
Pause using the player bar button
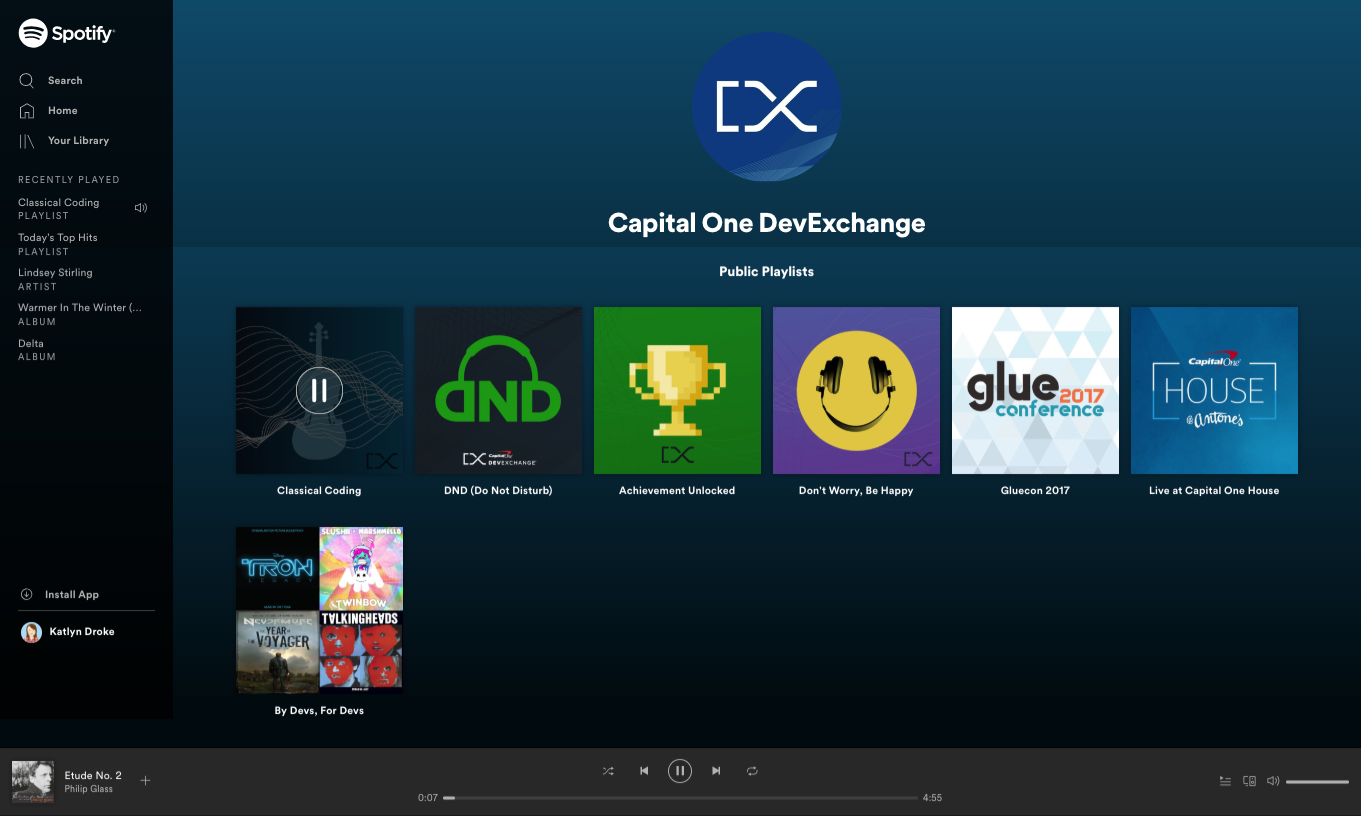[x=680, y=771]
